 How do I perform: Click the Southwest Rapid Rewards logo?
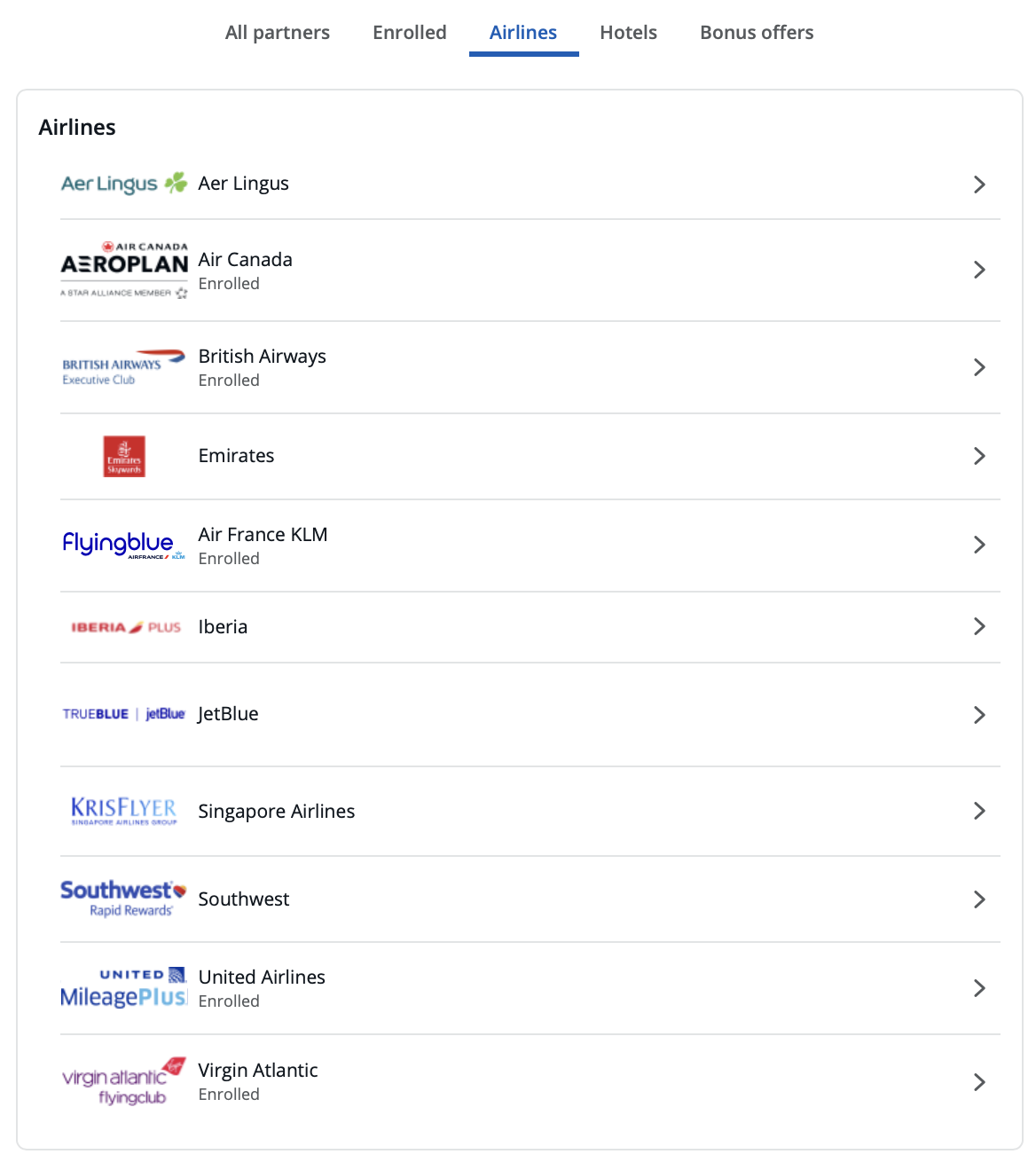pyautogui.click(x=124, y=899)
